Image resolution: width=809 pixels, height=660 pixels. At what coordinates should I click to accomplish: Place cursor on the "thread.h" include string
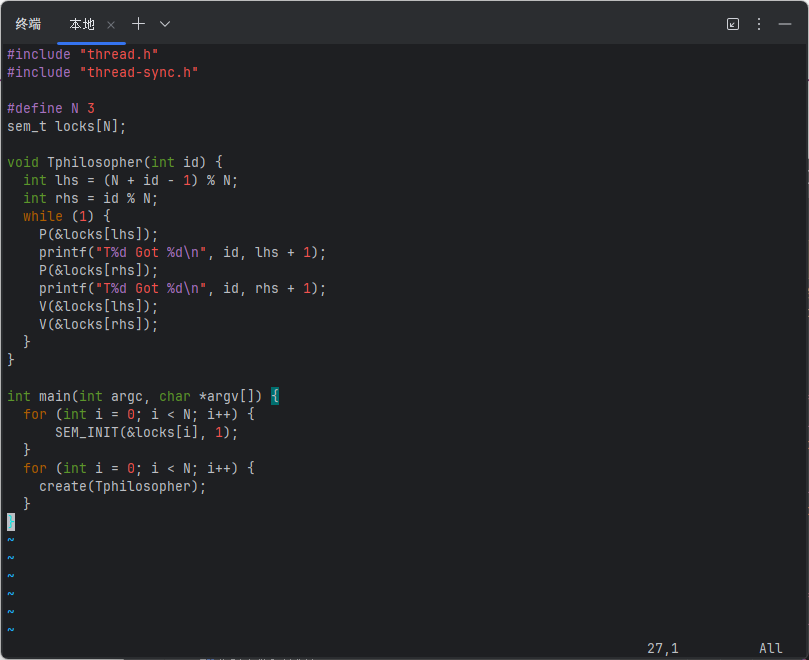tap(119, 54)
